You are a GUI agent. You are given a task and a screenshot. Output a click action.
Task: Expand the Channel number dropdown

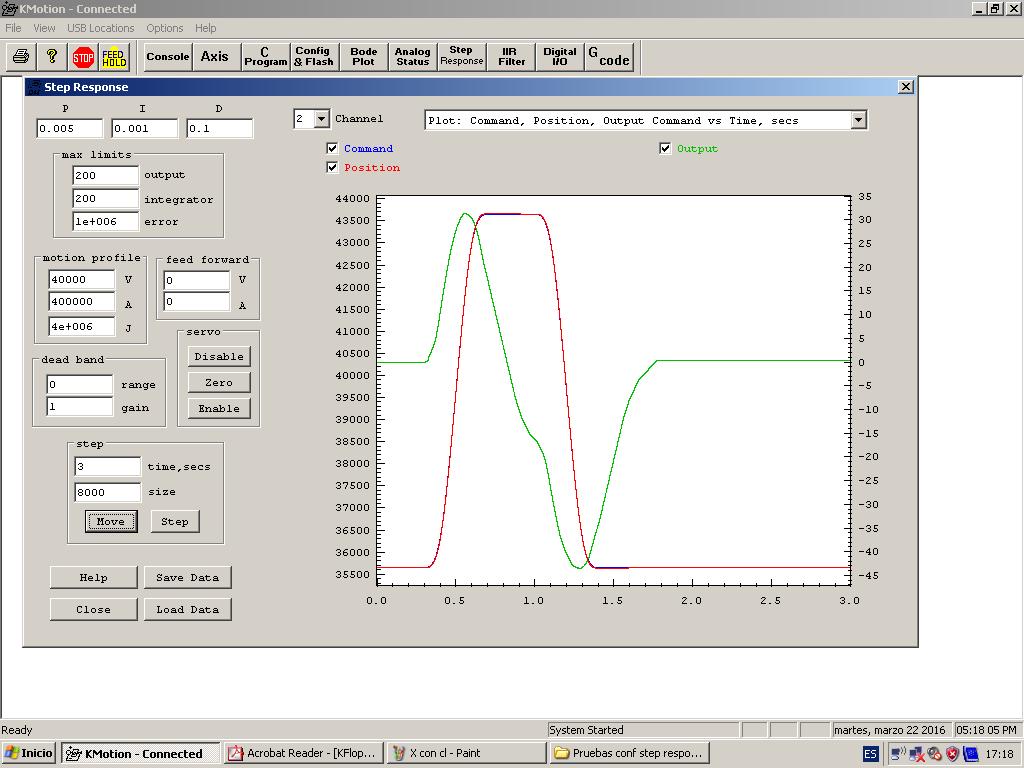tap(321, 120)
